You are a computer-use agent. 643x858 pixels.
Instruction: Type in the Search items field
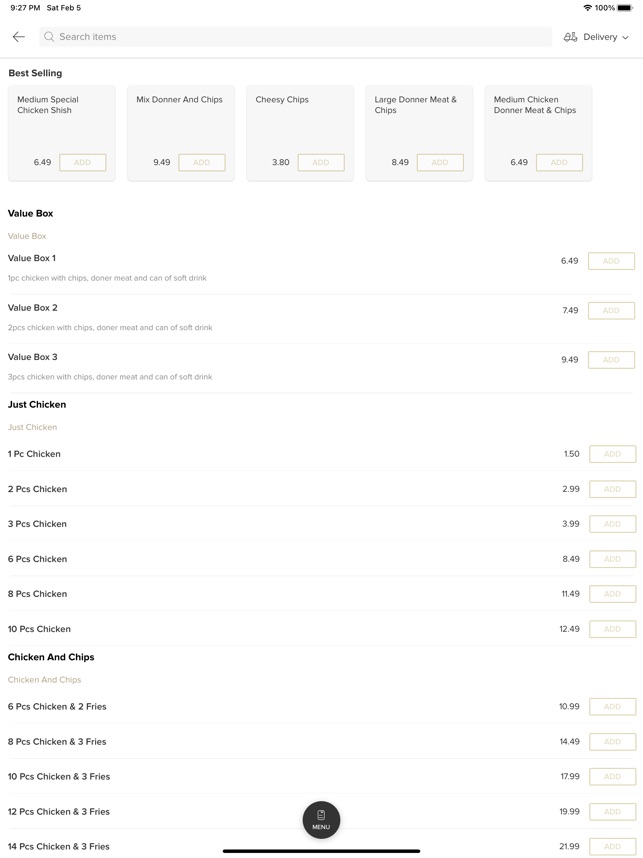pyautogui.click(x=300, y=37)
